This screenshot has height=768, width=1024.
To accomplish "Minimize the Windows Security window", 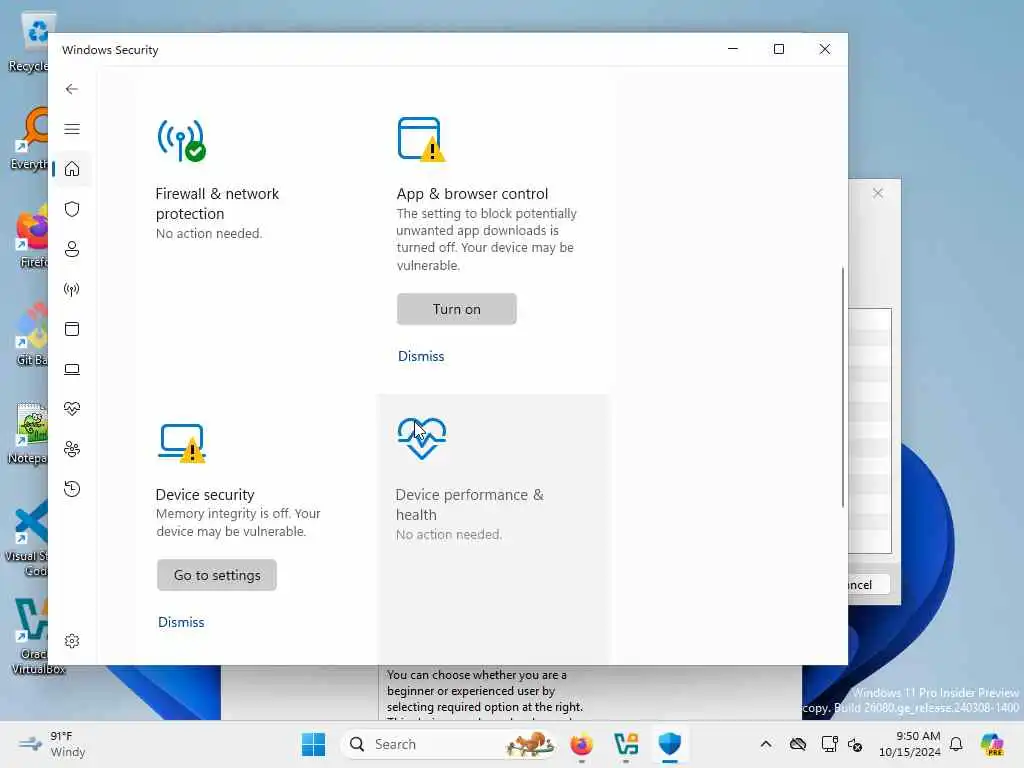I will point(733,49).
